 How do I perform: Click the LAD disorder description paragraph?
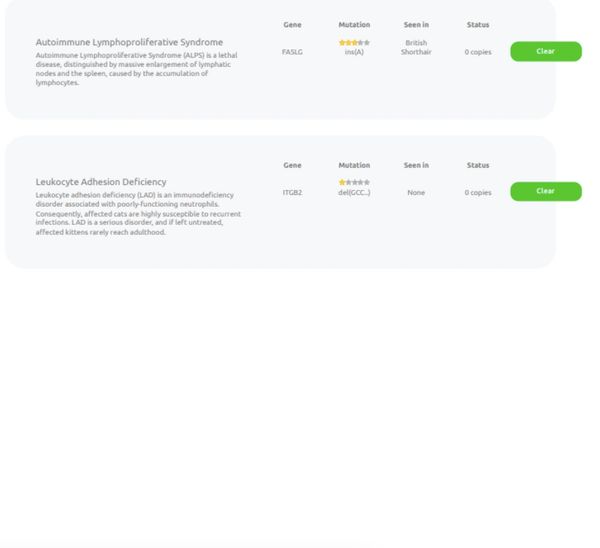coord(138,213)
